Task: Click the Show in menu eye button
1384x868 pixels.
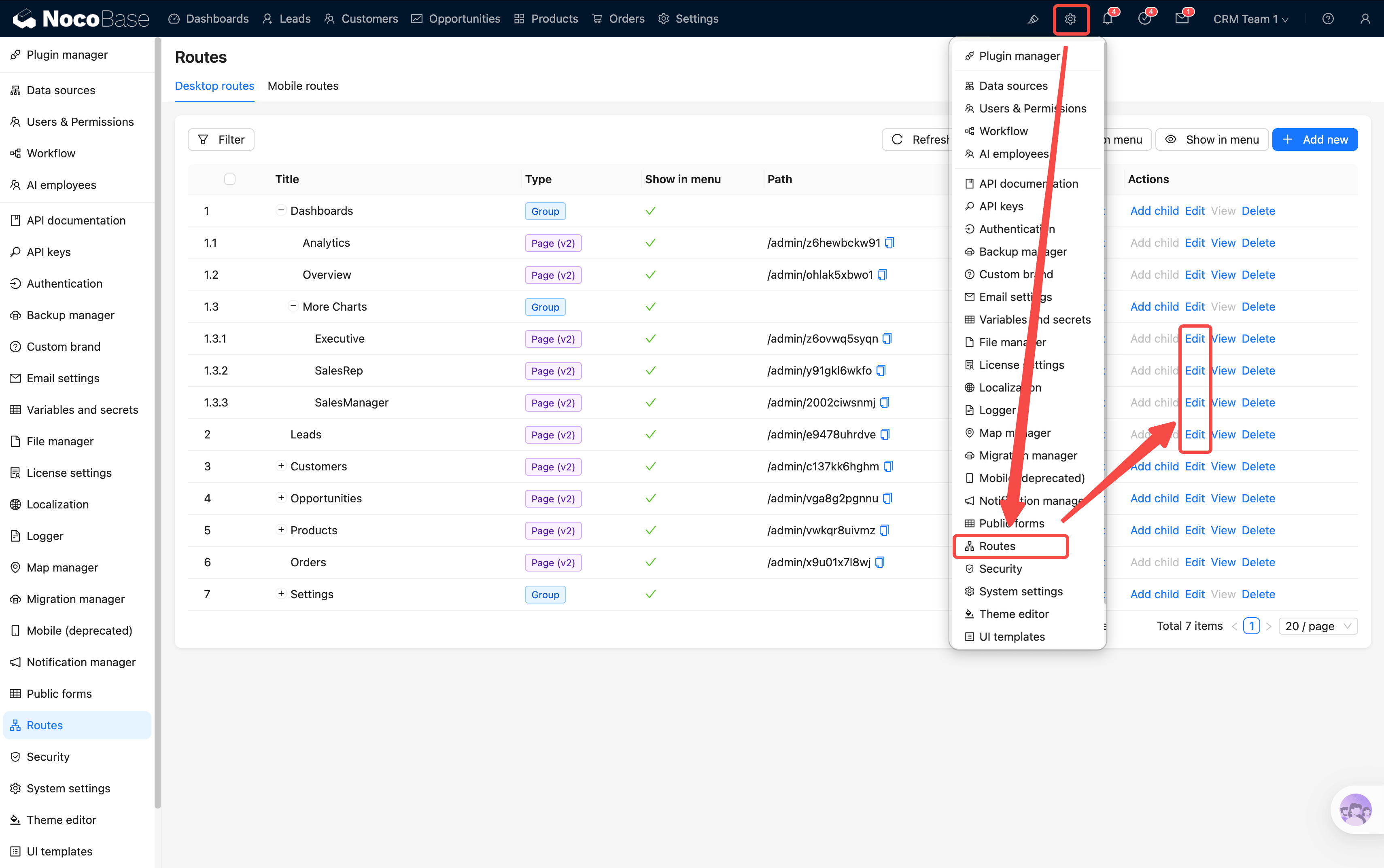Action: click(x=1212, y=140)
